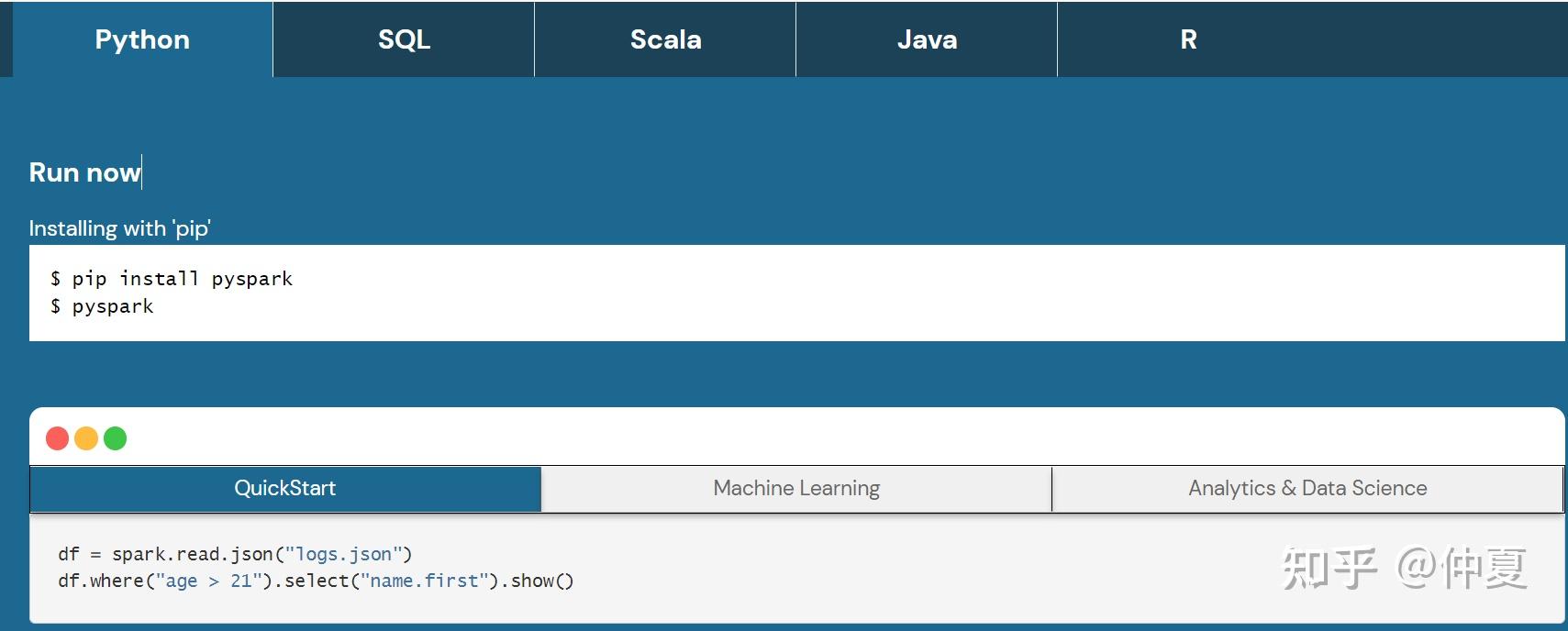Click the "logs.json" string in code
This screenshot has height=631, width=1568.
343,554
